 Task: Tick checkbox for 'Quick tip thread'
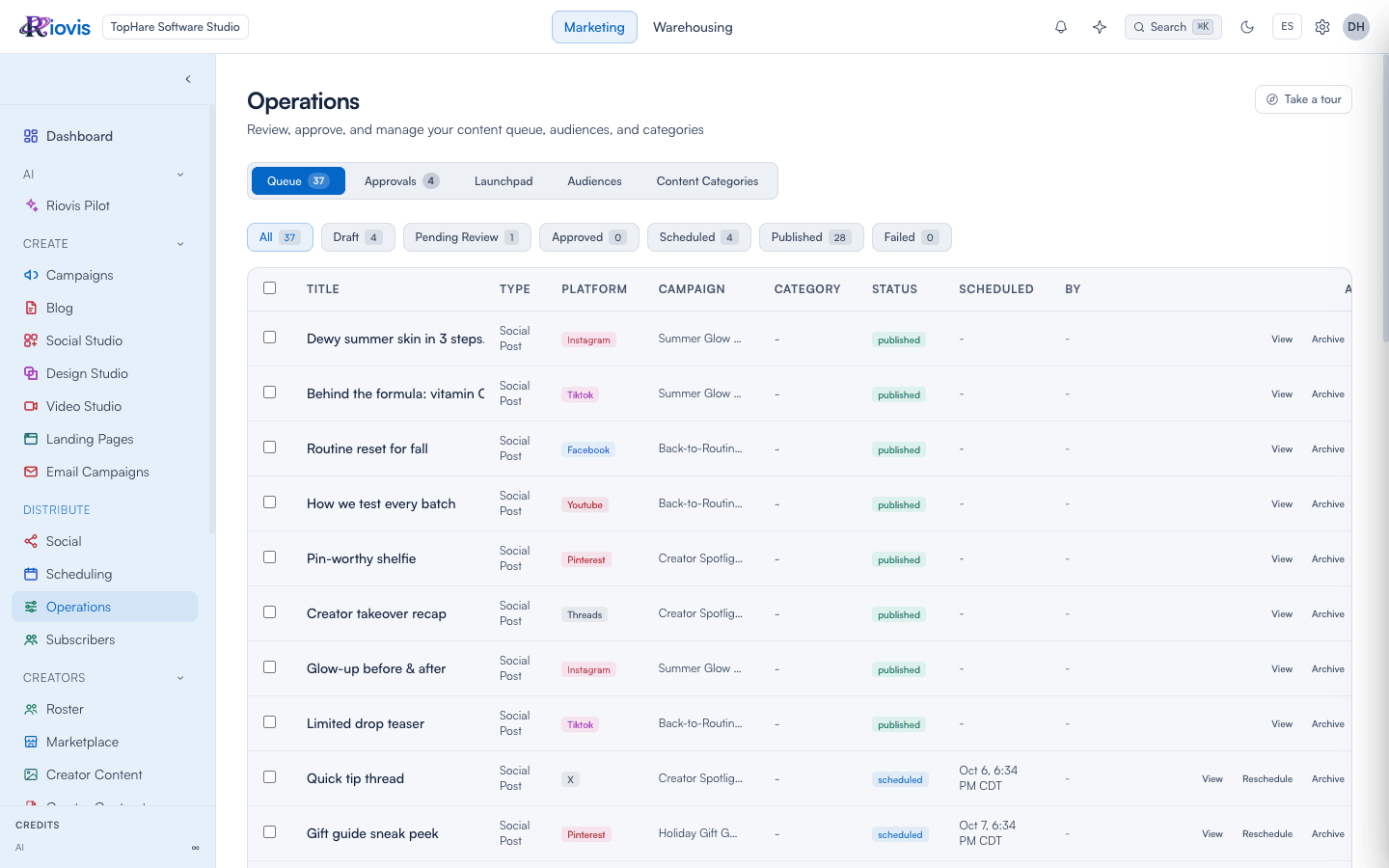click(270, 777)
